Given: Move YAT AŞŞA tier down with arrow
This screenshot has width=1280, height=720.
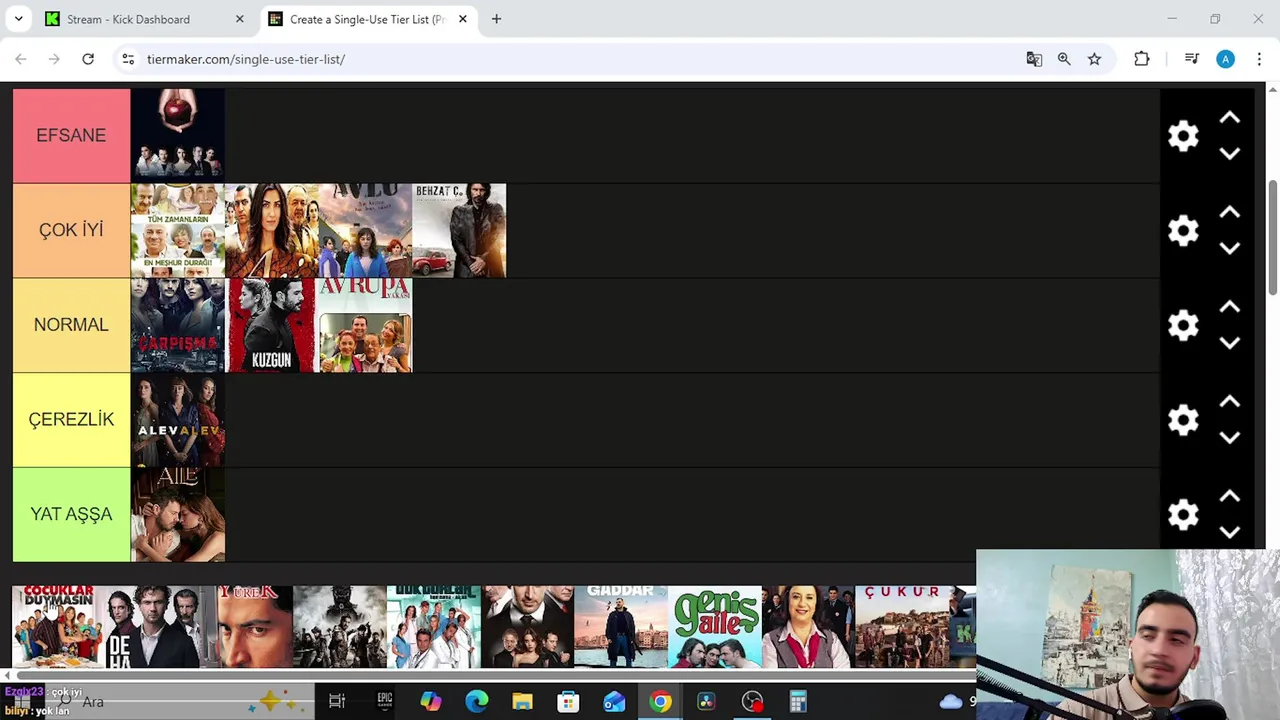Looking at the screenshot, I should pyautogui.click(x=1230, y=532).
